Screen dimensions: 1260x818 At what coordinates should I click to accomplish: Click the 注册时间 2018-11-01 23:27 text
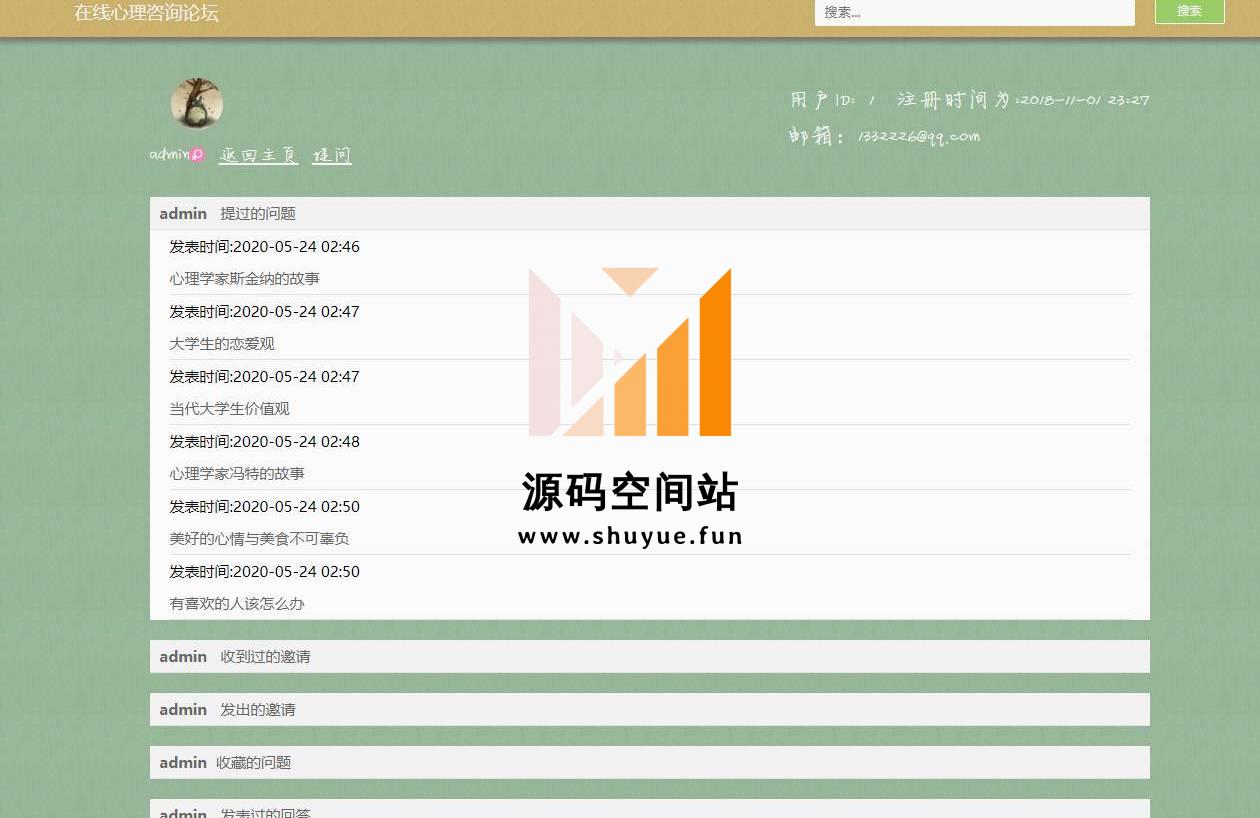pos(1023,100)
